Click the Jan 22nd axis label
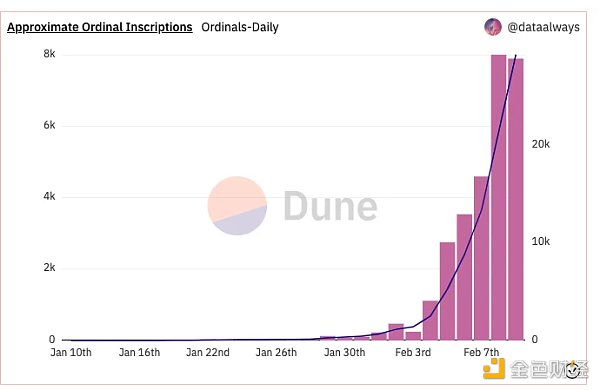 pyautogui.click(x=208, y=352)
